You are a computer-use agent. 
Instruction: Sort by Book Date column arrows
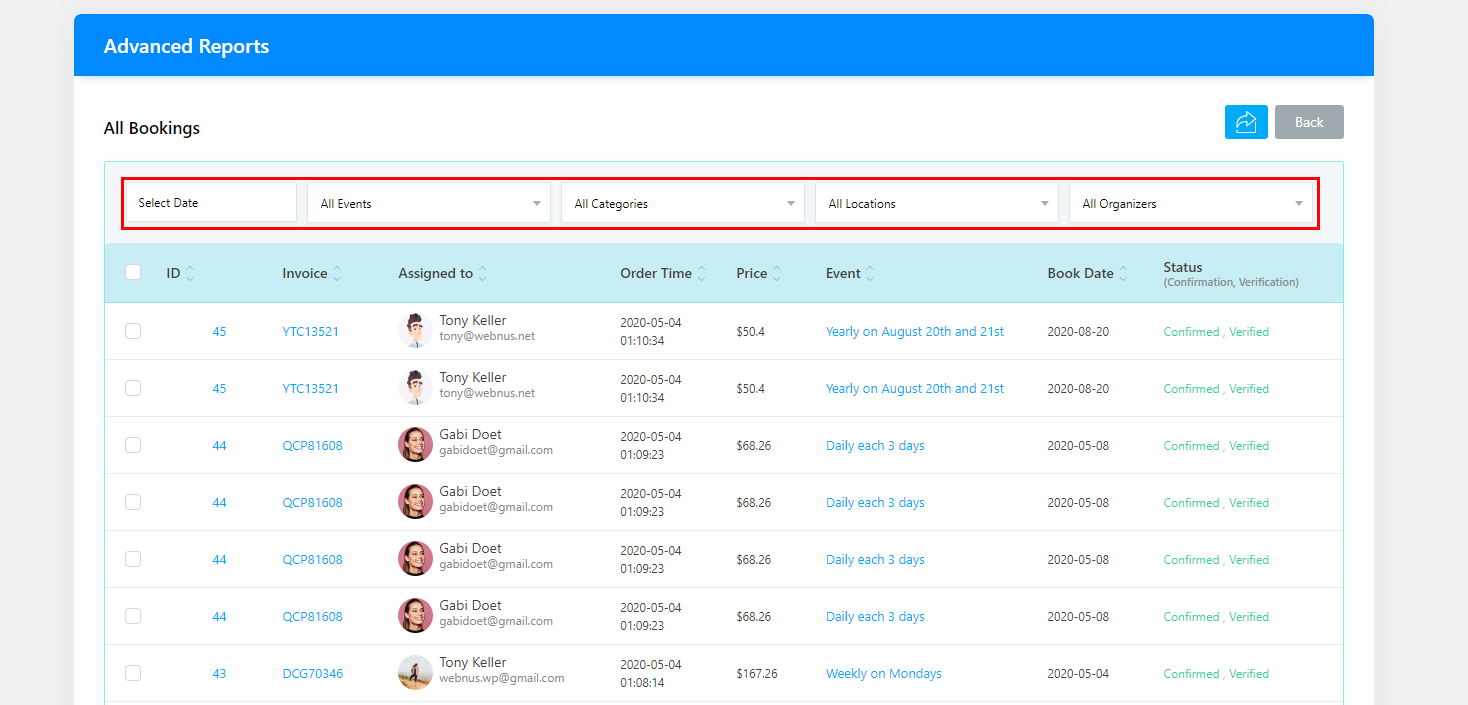pos(1123,273)
